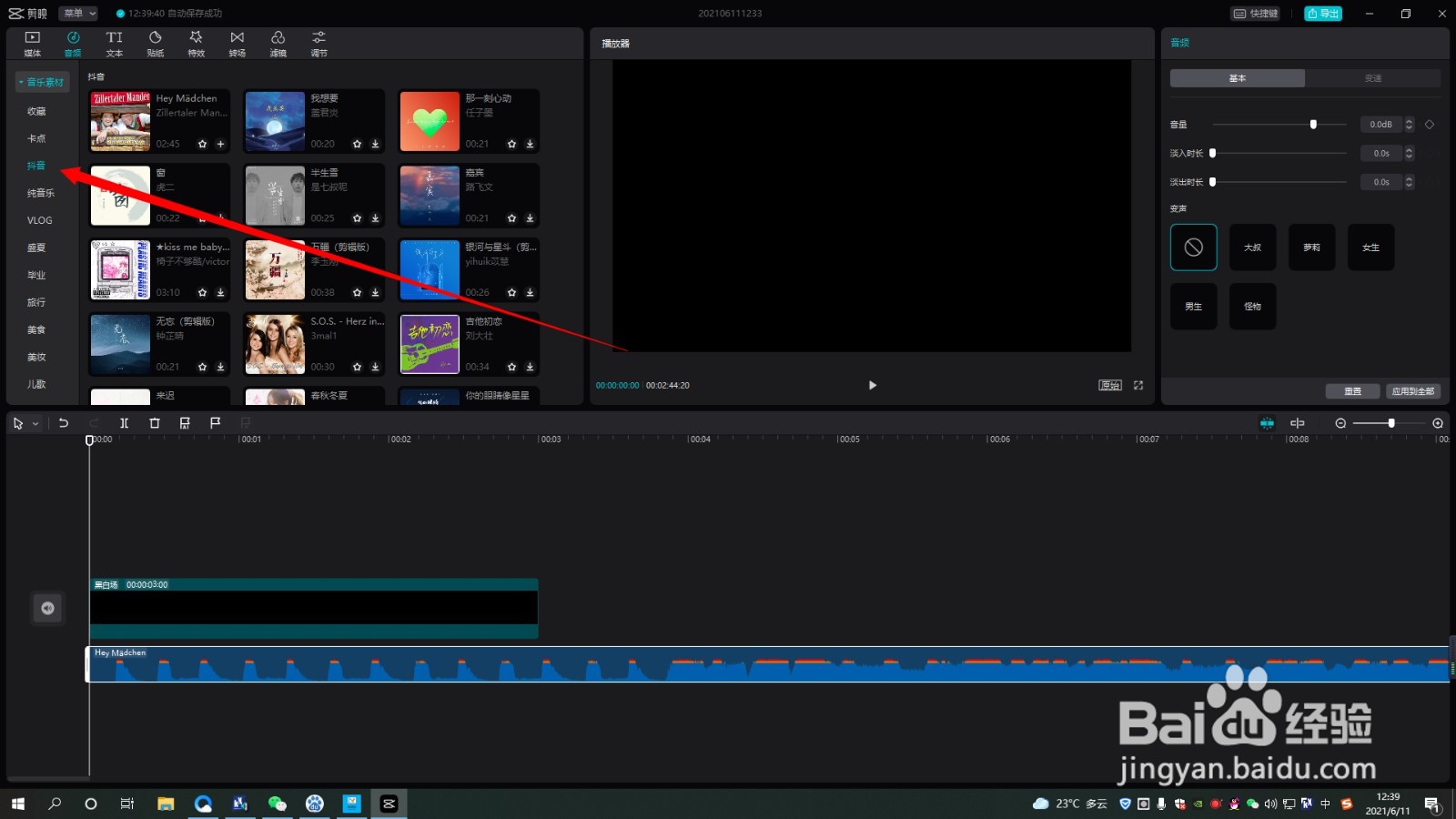Image resolution: width=1456 pixels, height=819 pixels.
Task: Select no voice change option
Action: pyautogui.click(x=1194, y=248)
